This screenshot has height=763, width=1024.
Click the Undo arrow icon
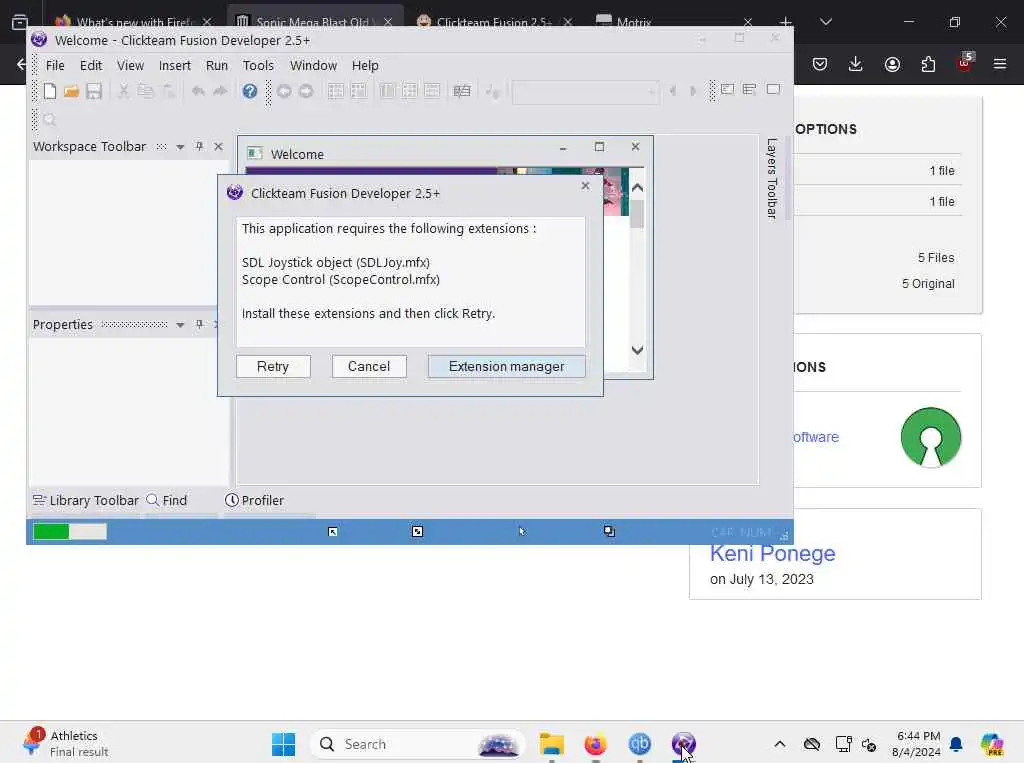pyautogui.click(x=199, y=91)
